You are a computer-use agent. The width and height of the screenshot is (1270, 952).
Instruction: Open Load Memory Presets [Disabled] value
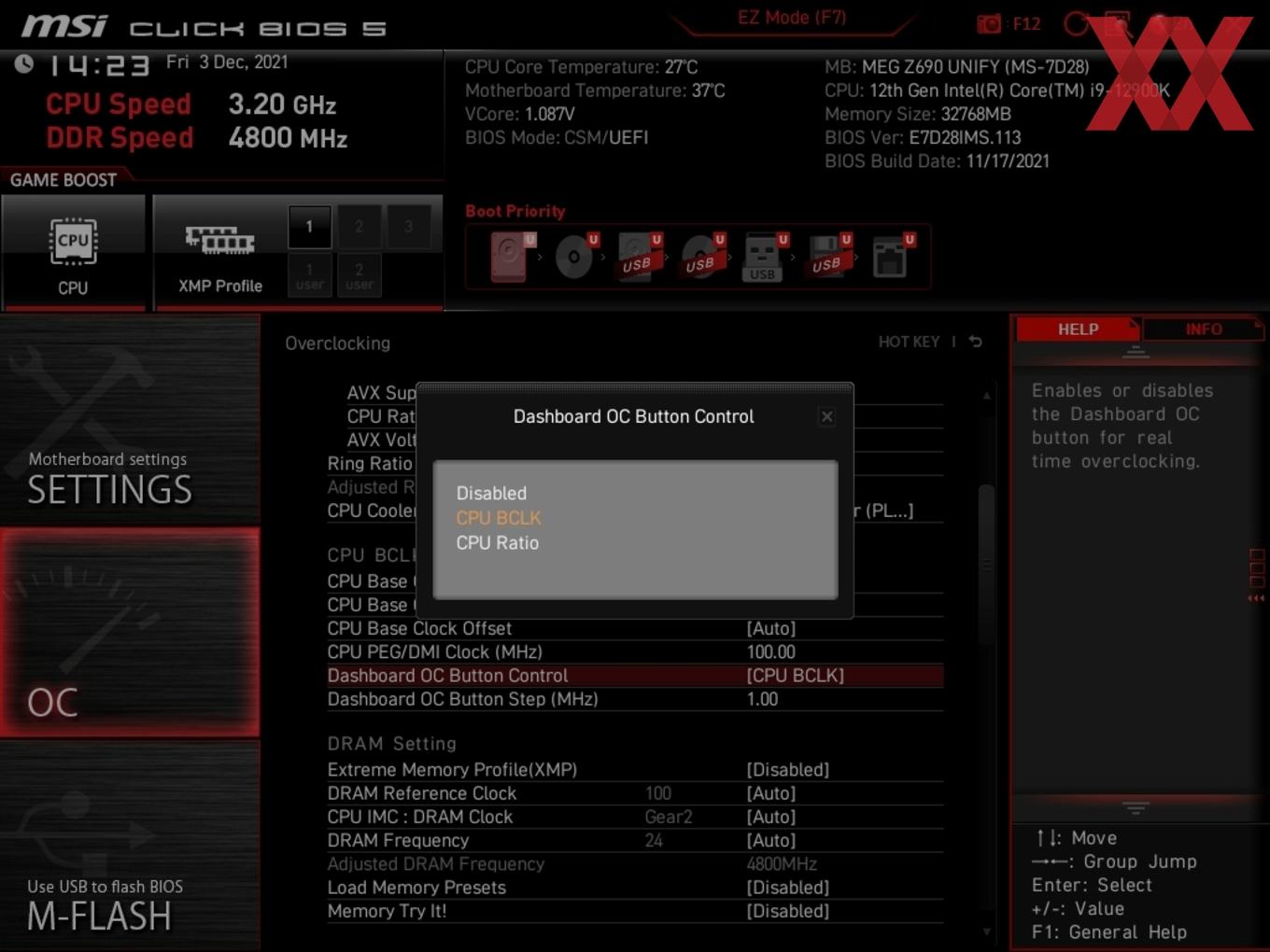point(787,888)
